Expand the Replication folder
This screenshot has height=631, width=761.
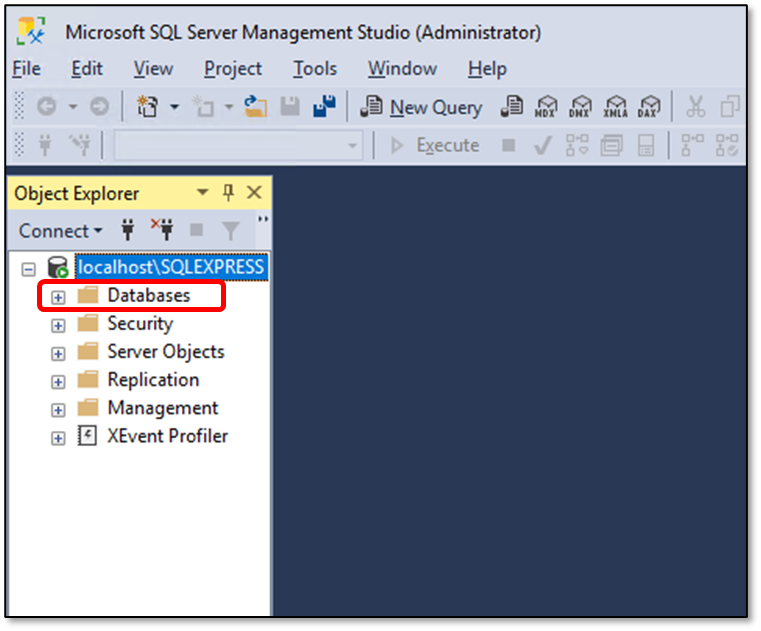[58, 382]
